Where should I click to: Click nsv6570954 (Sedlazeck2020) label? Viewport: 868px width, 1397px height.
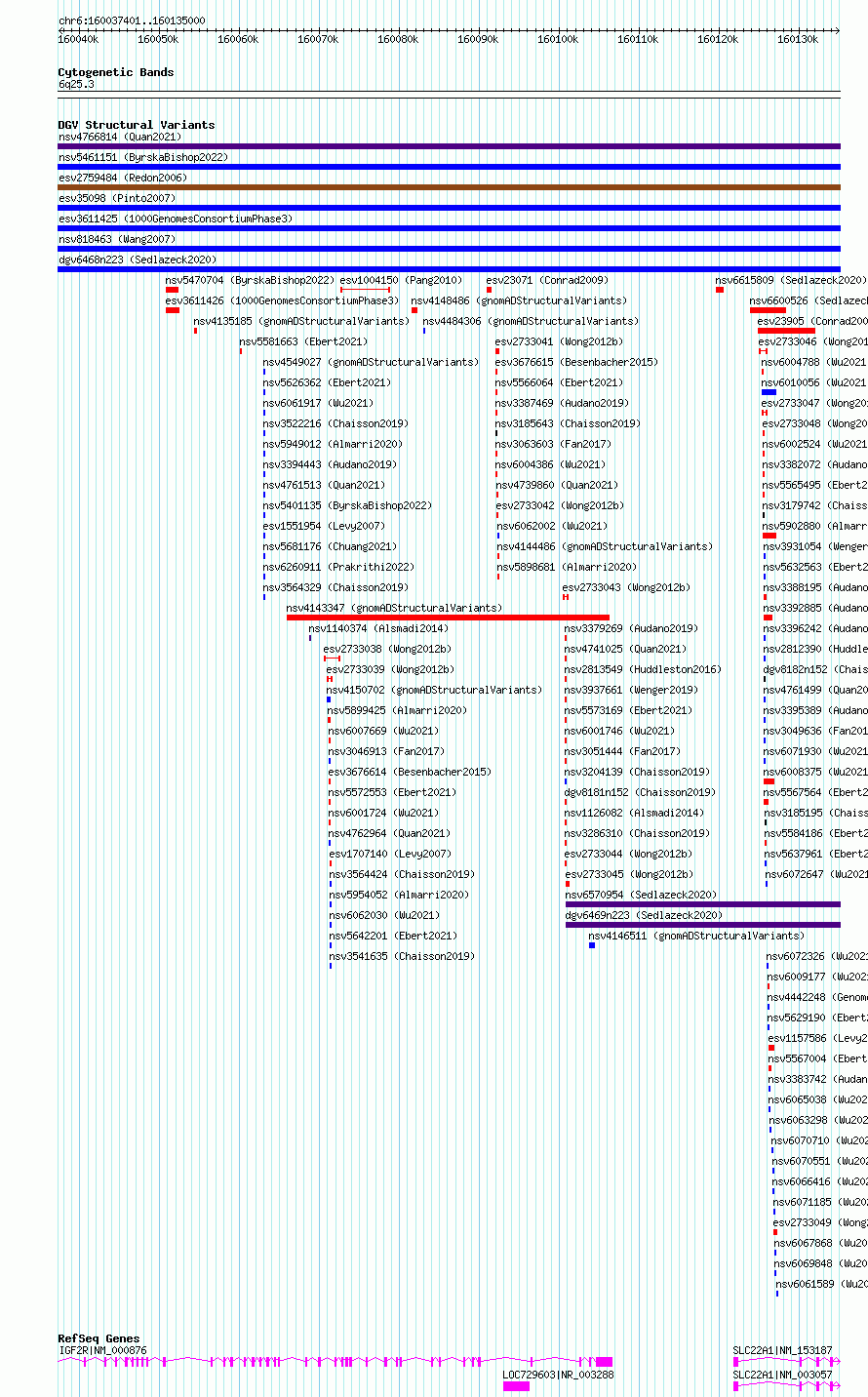(641, 895)
